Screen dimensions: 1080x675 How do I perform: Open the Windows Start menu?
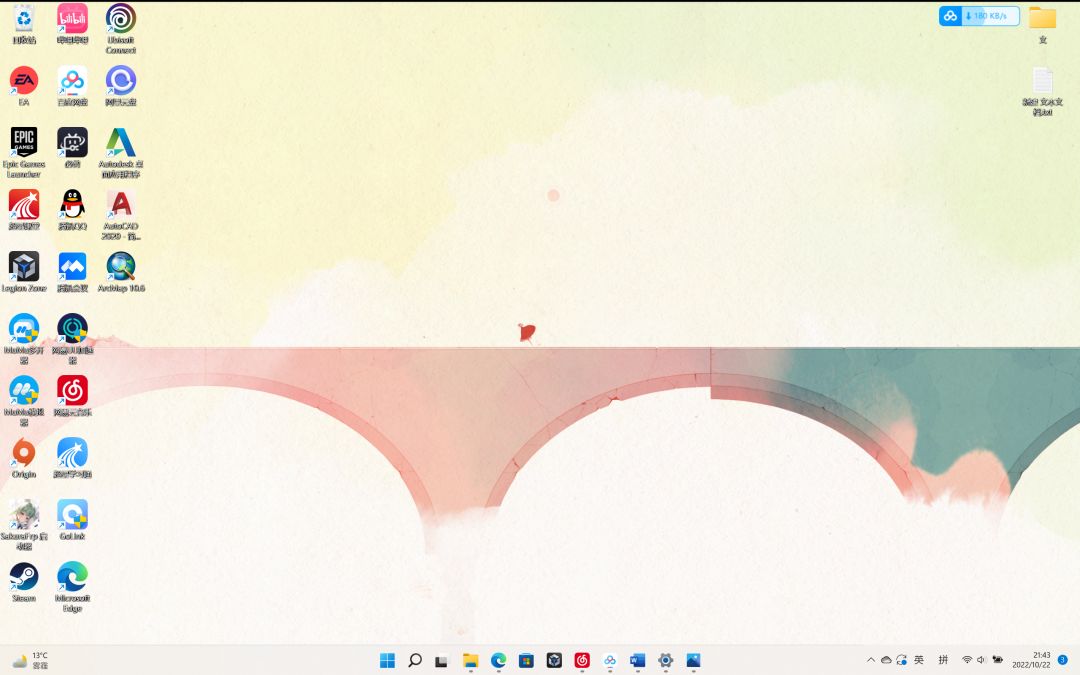pyautogui.click(x=388, y=661)
